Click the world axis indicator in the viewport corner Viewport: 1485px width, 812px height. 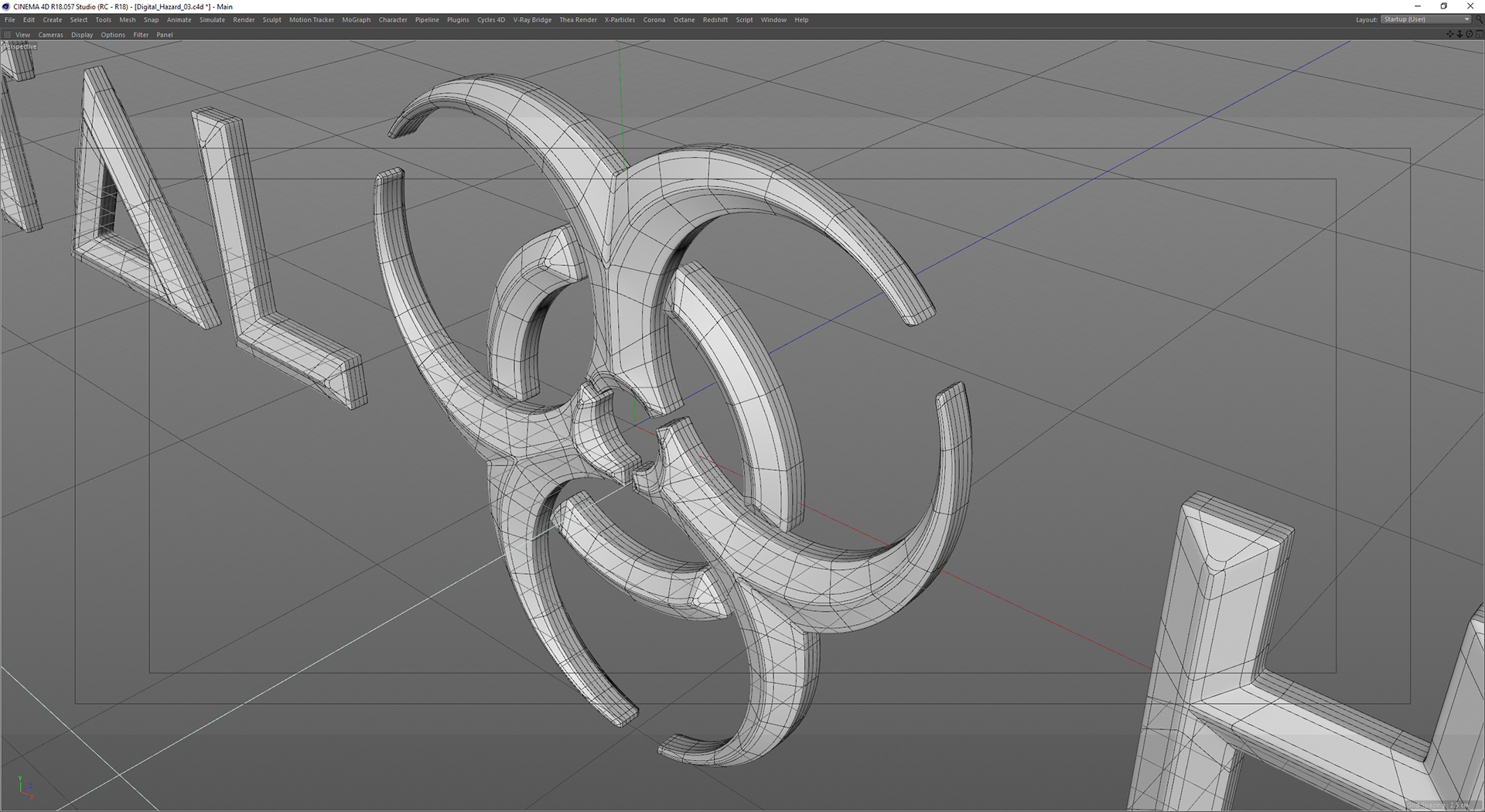click(x=25, y=787)
